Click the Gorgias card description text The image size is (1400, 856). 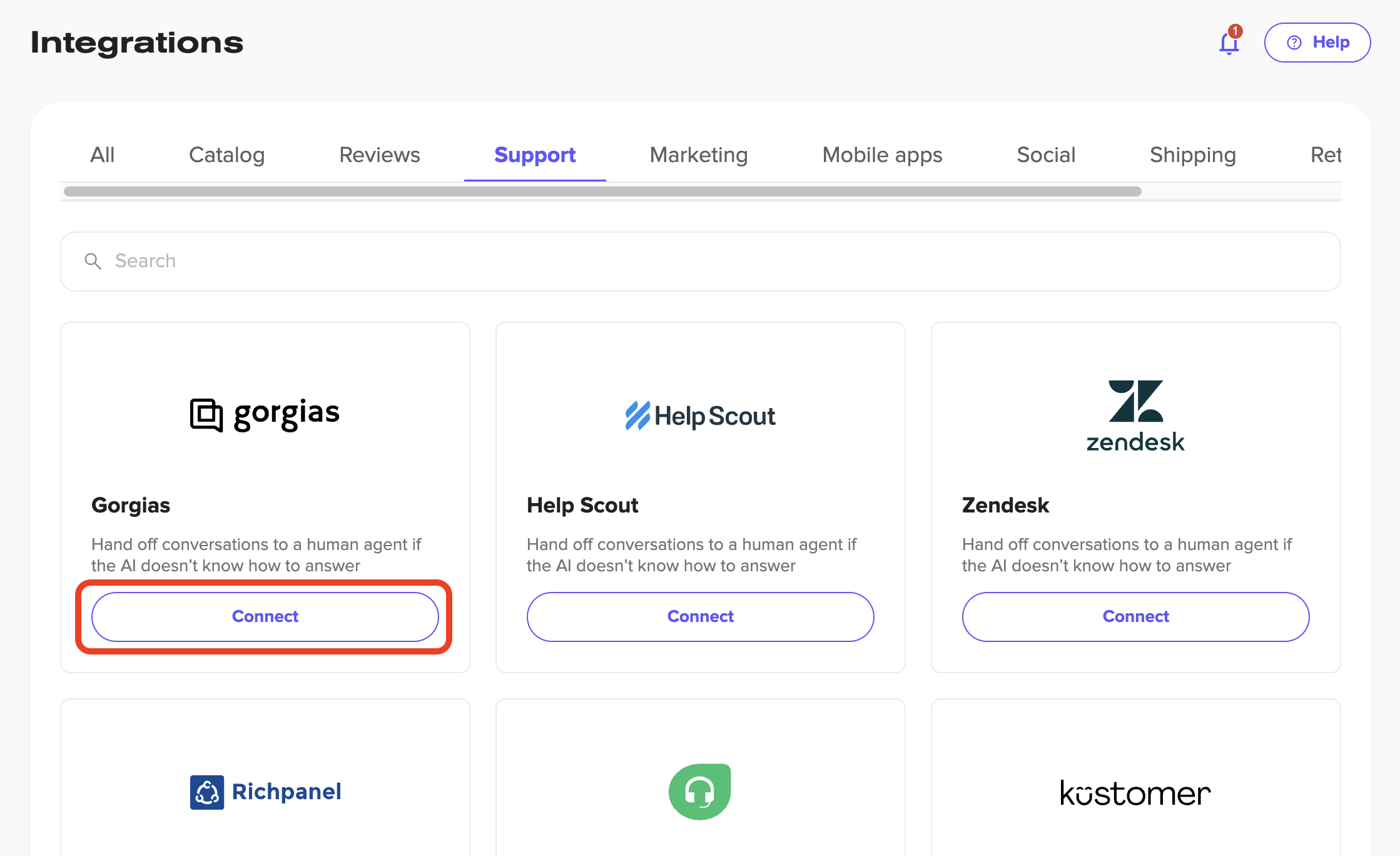pos(256,555)
